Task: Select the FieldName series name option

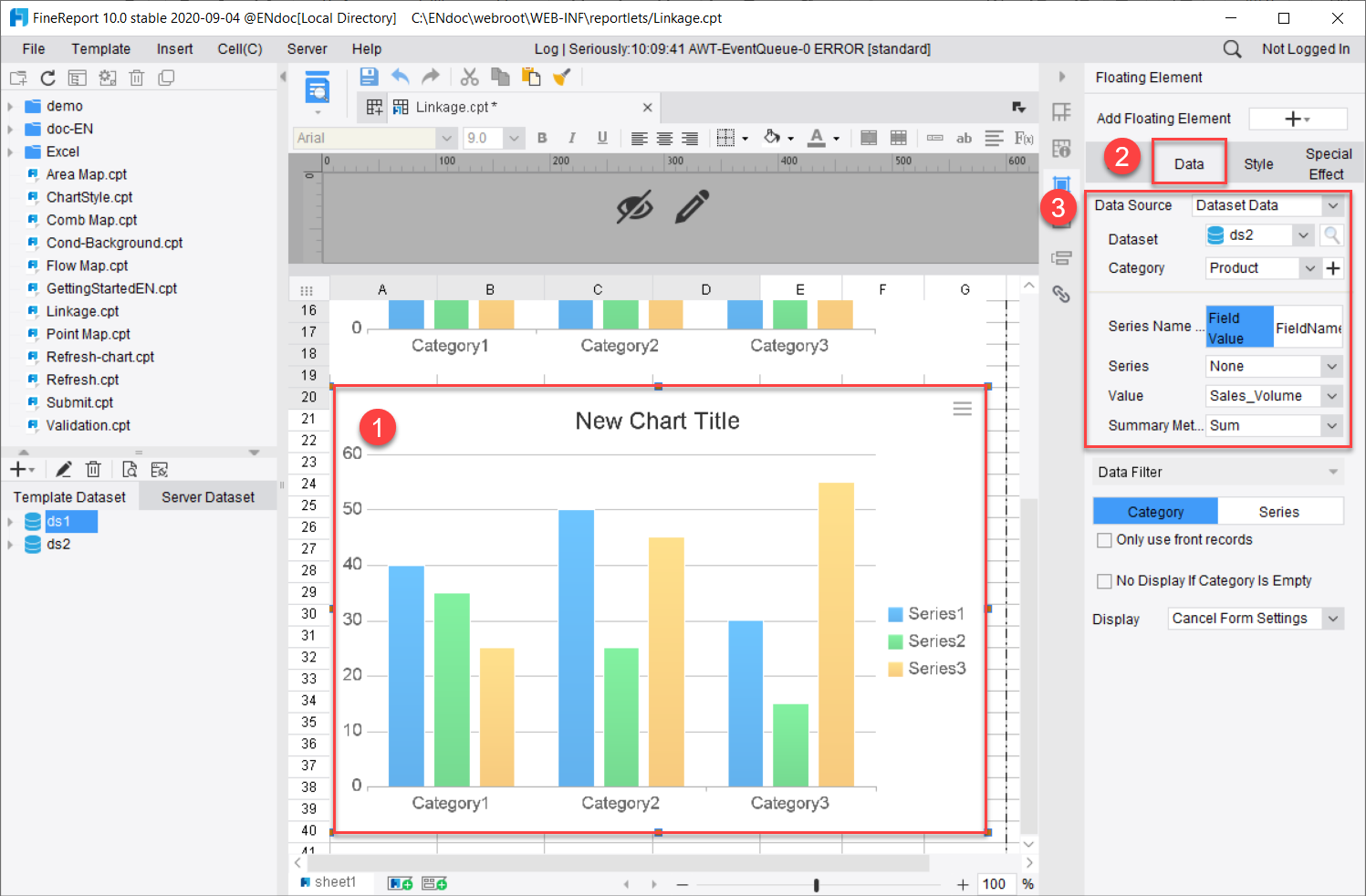Action: click(1309, 328)
